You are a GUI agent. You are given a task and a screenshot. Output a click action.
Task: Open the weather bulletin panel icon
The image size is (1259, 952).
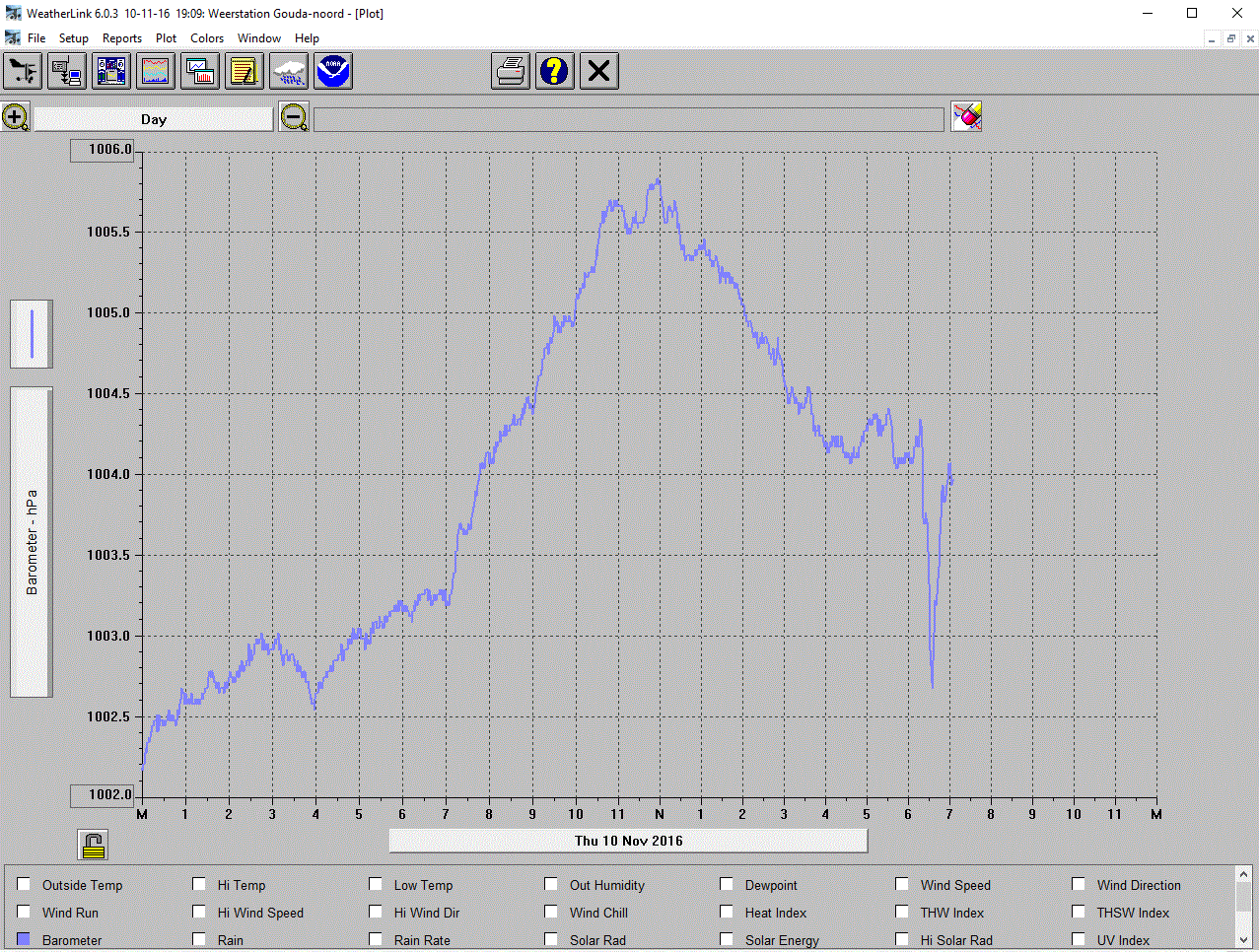pos(112,71)
